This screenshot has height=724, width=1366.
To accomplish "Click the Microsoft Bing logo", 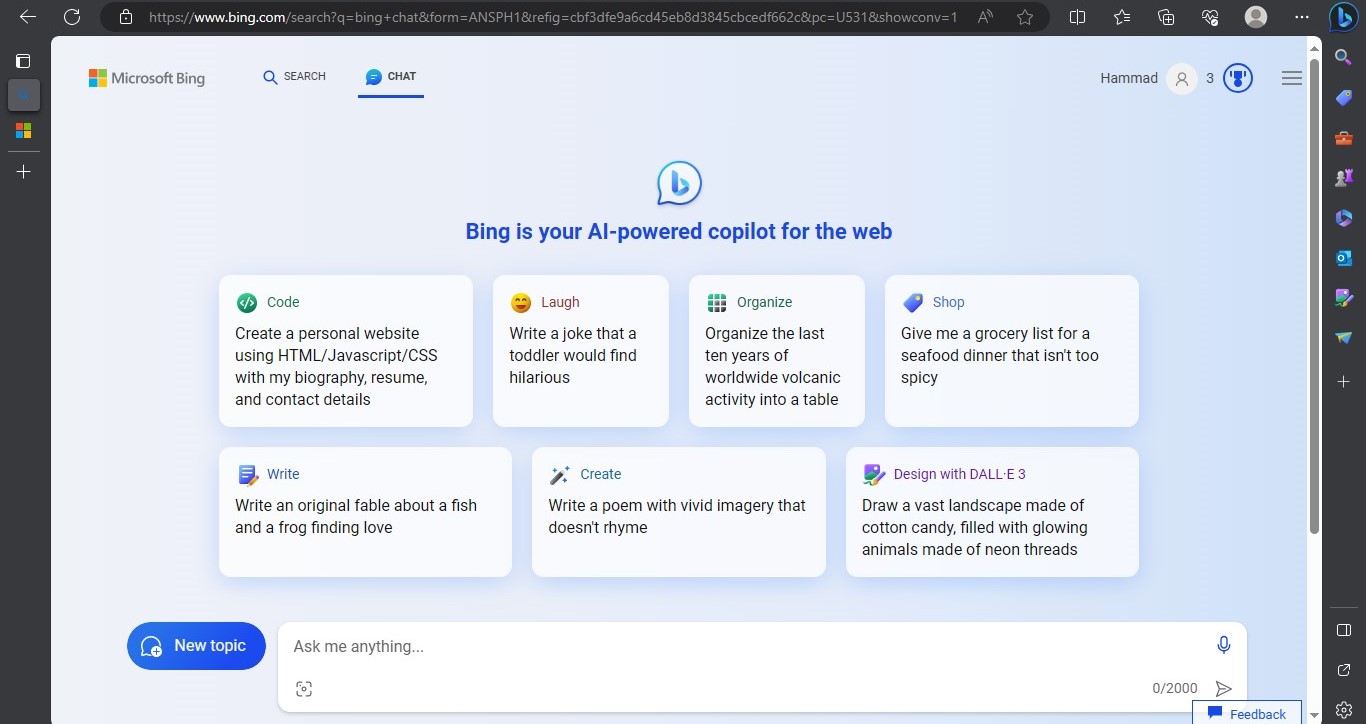I will tap(147, 78).
